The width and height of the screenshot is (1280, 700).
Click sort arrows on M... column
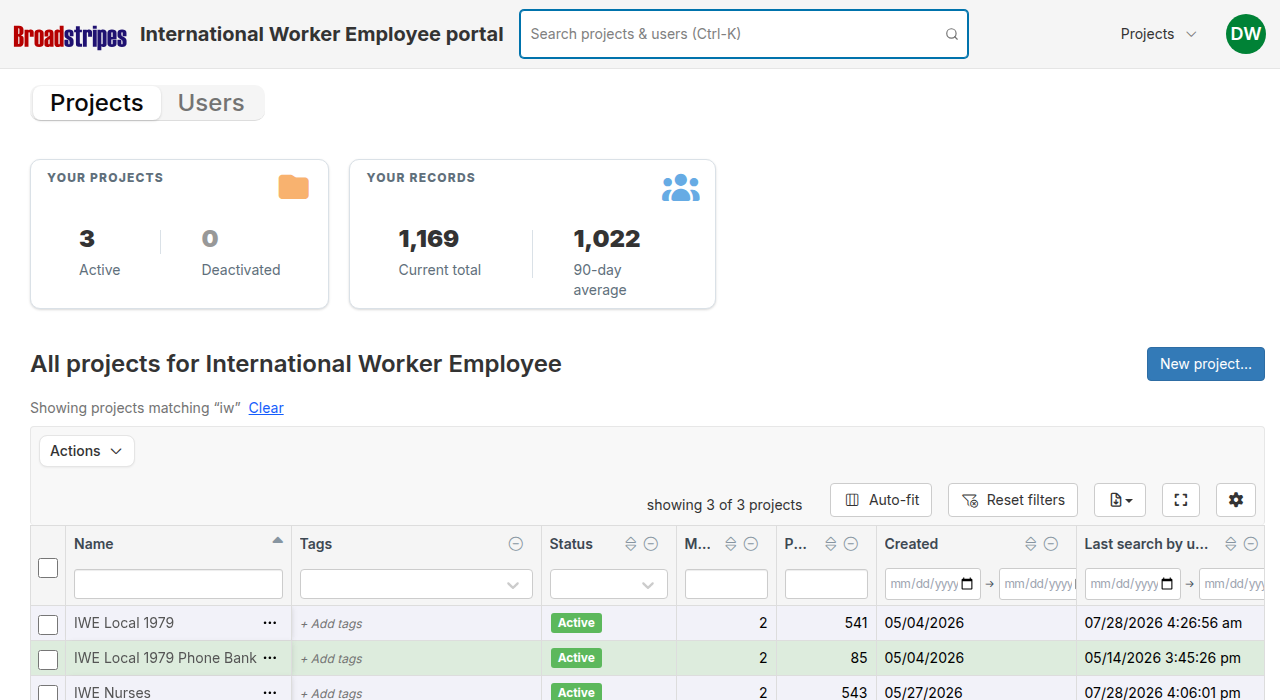tap(731, 544)
